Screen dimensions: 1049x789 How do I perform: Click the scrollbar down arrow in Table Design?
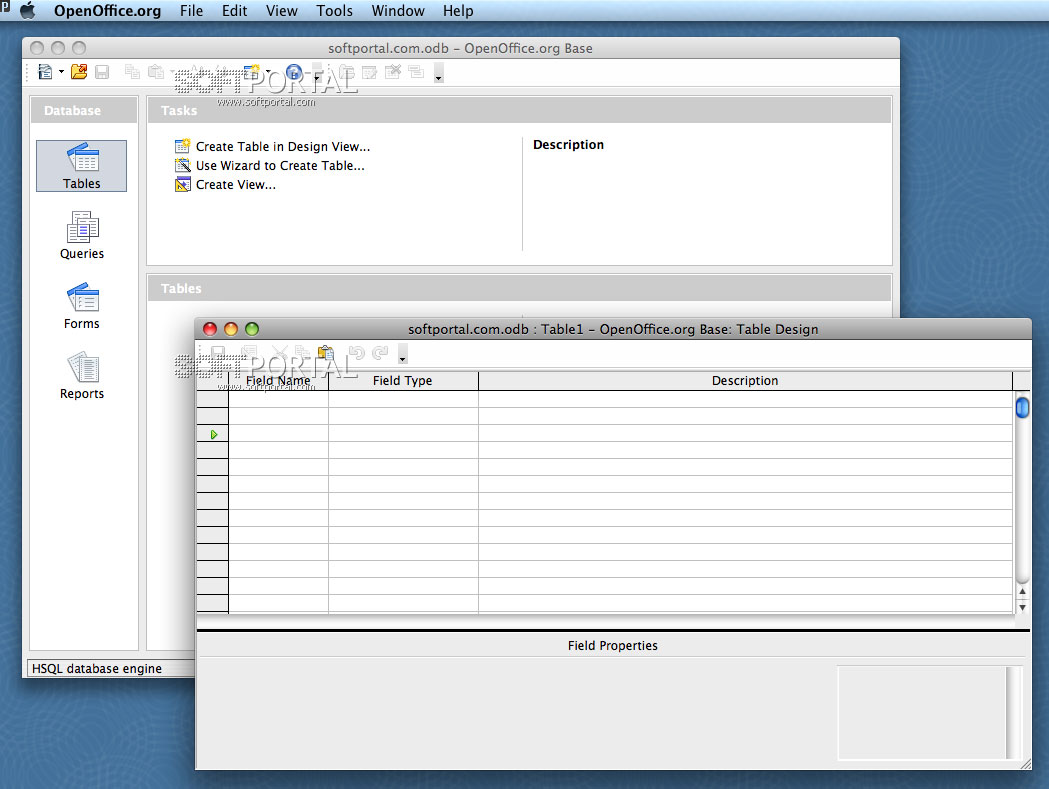coord(1022,608)
